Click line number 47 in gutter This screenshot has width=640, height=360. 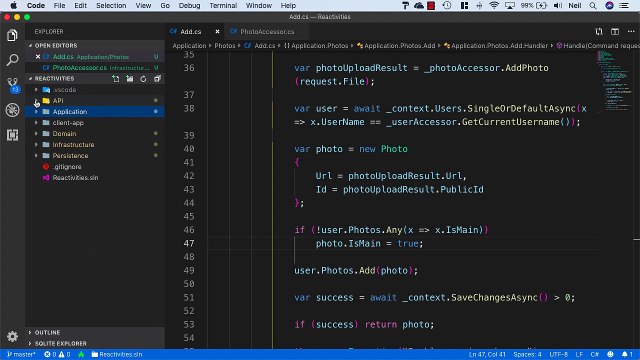[189, 243]
